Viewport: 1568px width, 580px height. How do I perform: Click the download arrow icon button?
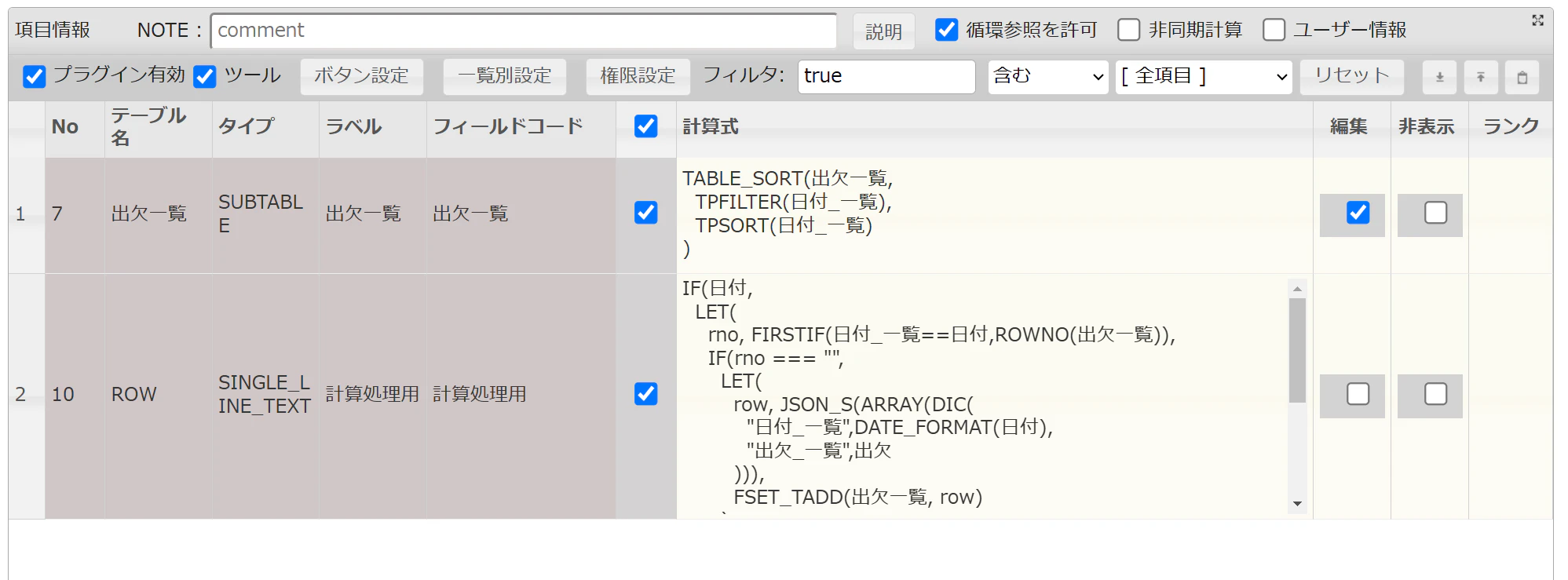[x=1439, y=77]
